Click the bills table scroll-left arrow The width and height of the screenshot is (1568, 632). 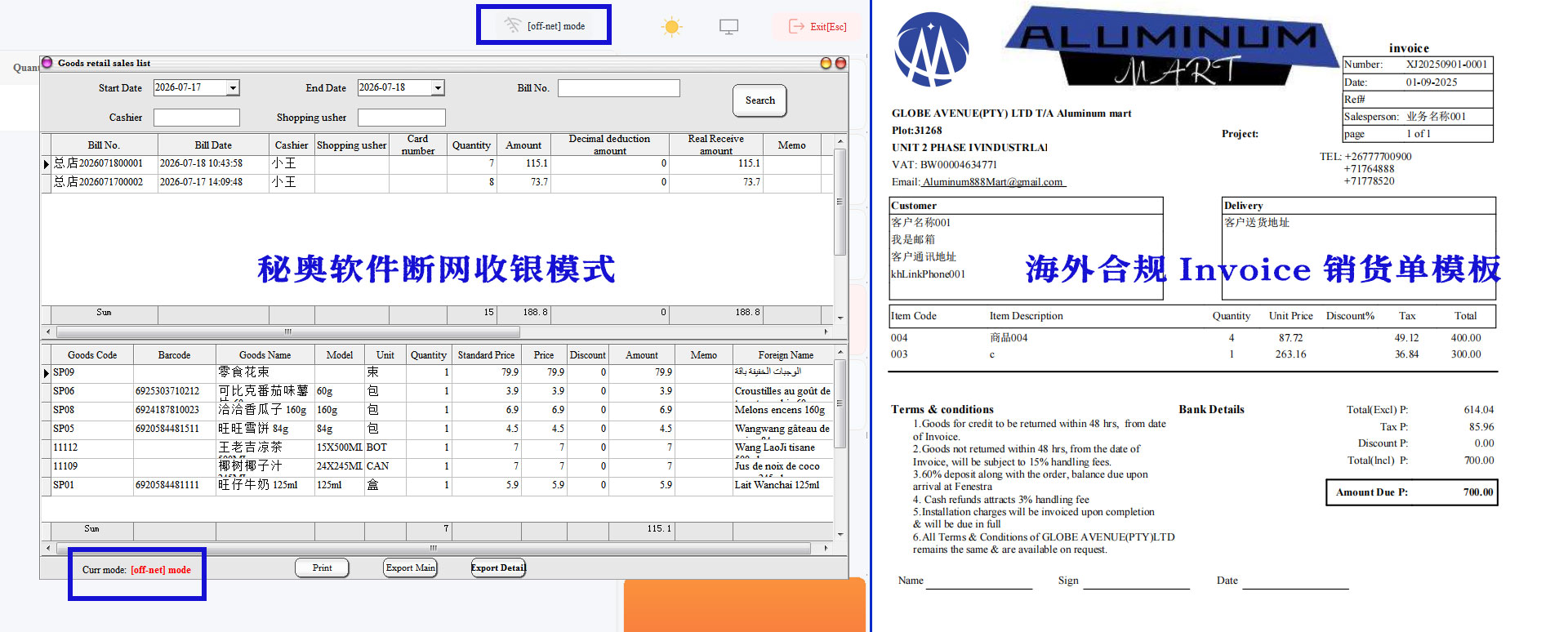(x=47, y=332)
